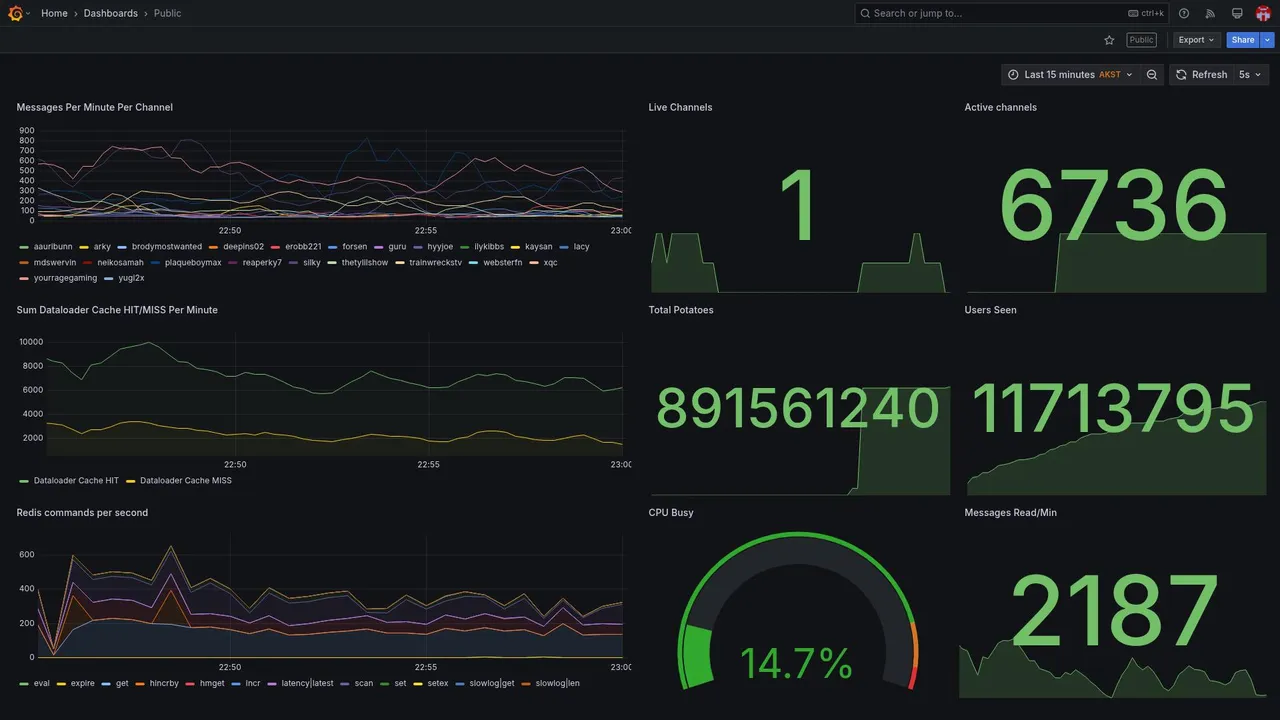Viewport: 1280px width, 720px height.
Task: Click Messages Read/Min panel title
Action: [x=1010, y=513]
